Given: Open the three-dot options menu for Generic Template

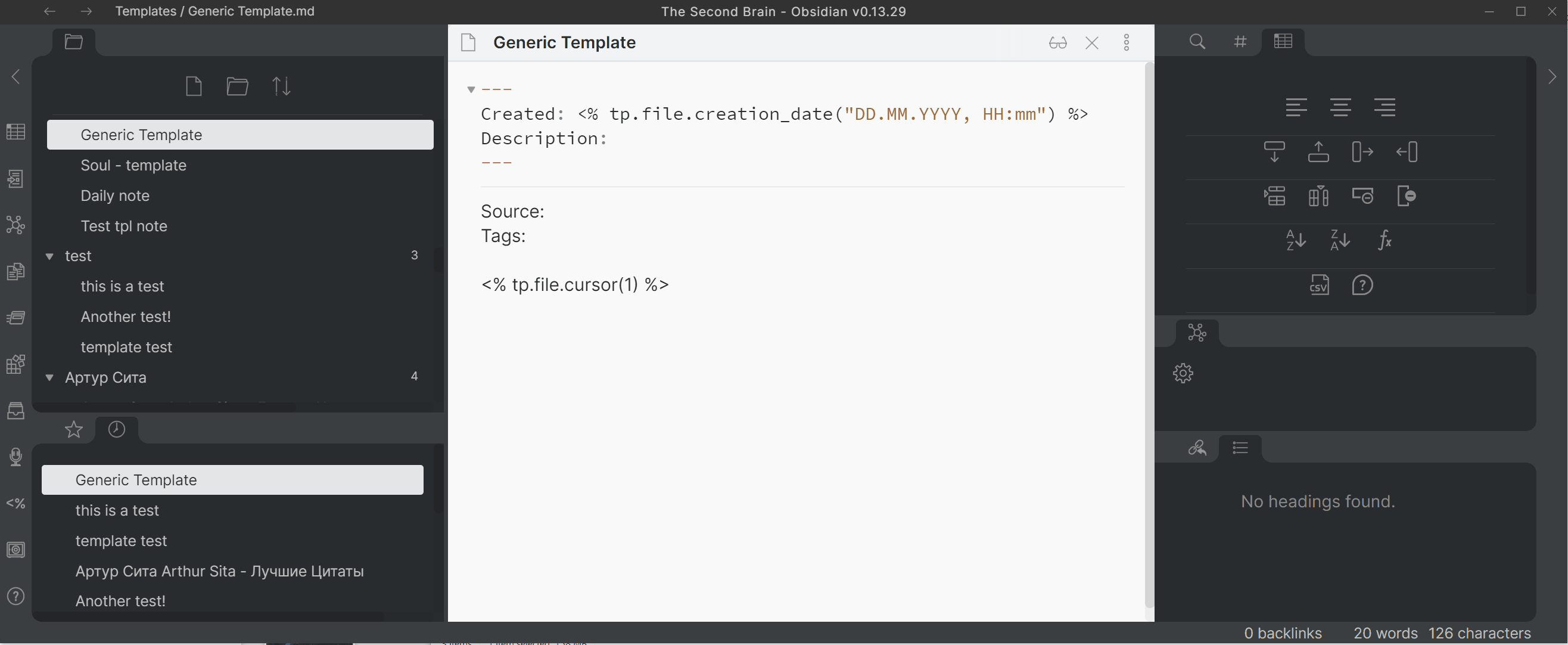Looking at the screenshot, I should tap(1126, 43).
